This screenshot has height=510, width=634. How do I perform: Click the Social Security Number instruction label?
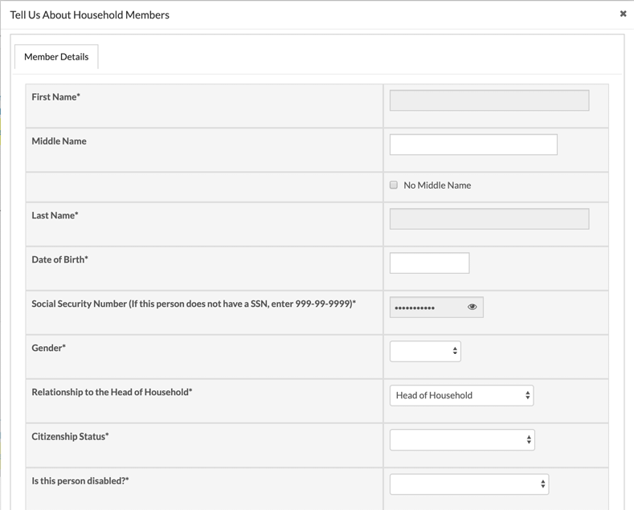pos(194,304)
